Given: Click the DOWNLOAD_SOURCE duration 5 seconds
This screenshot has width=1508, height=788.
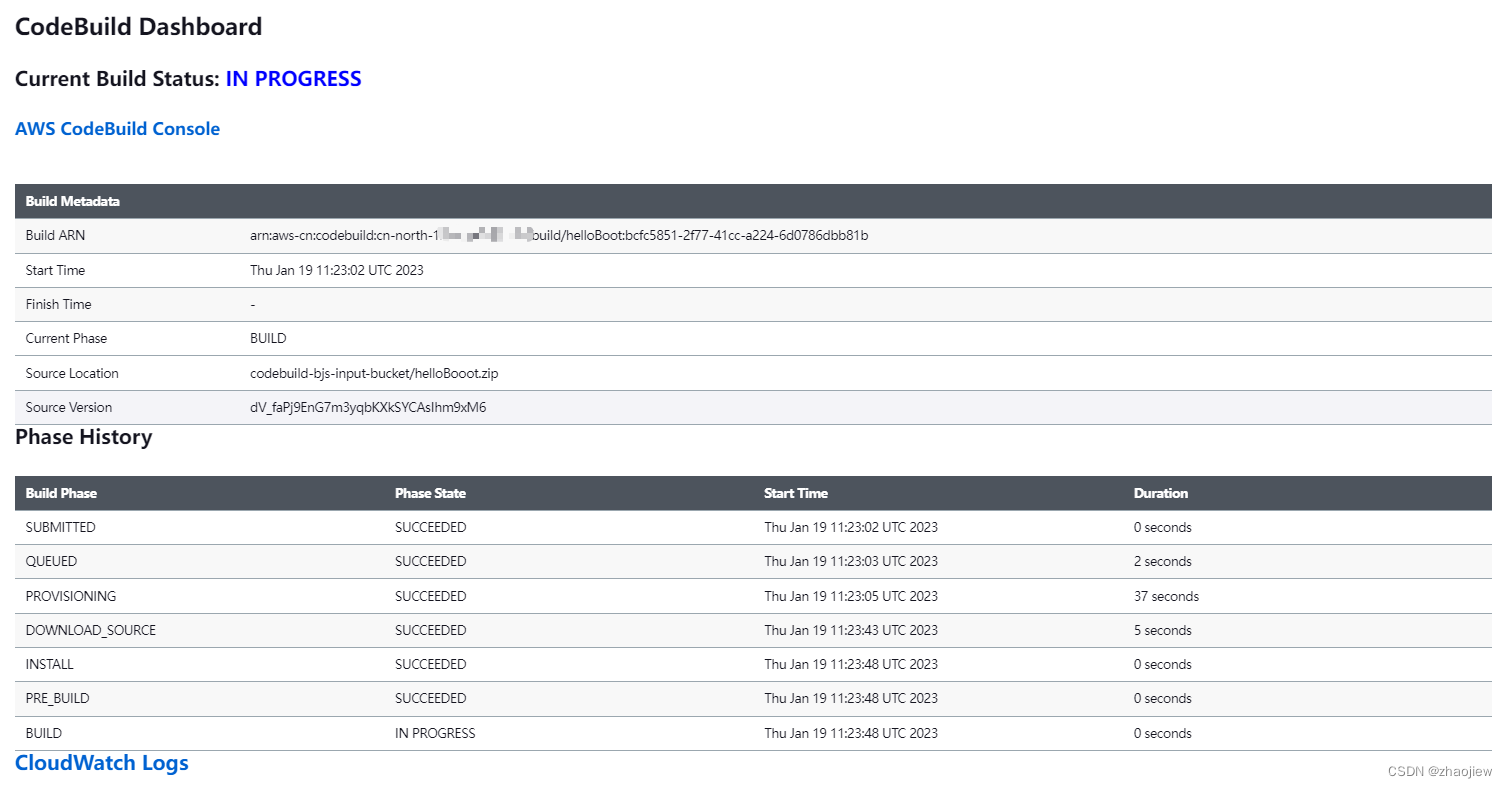Looking at the screenshot, I should (x=1163, y=630).
